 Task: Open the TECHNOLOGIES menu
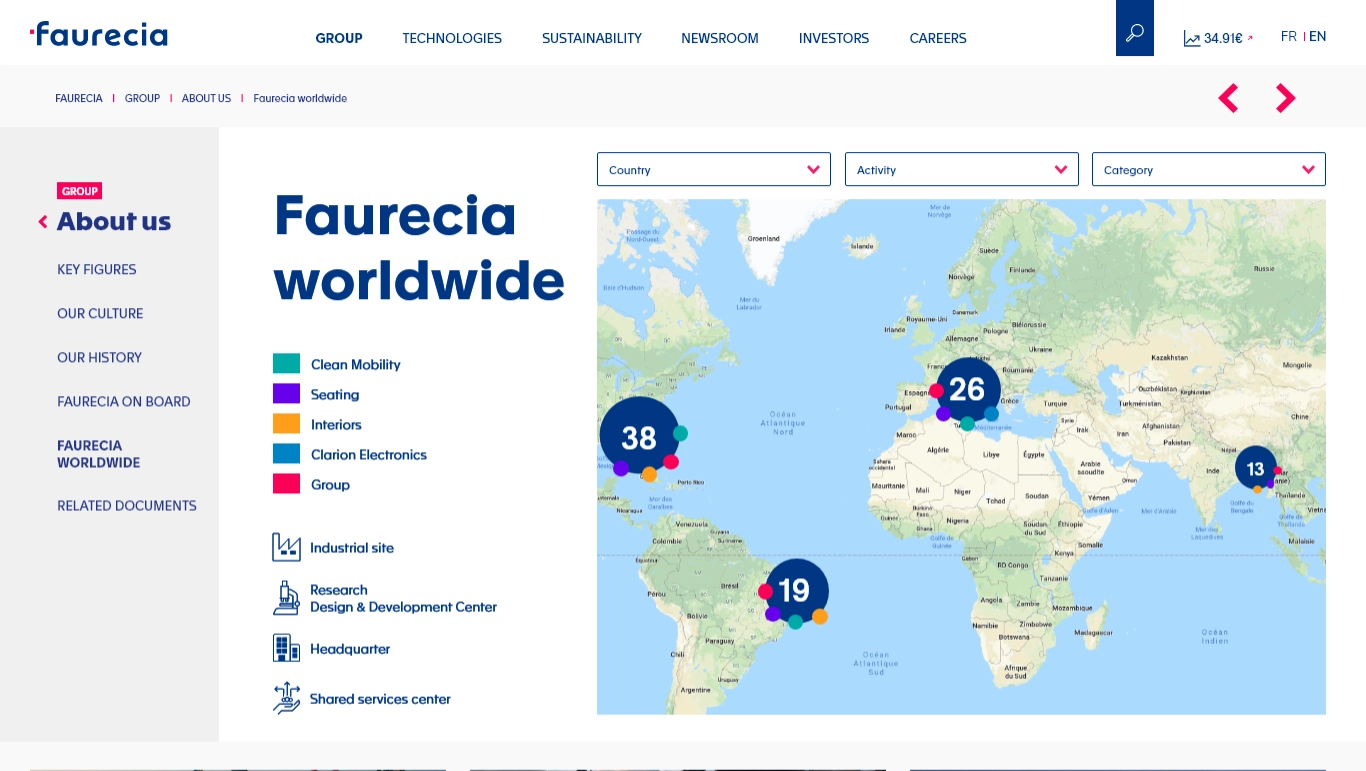[452, 38]
